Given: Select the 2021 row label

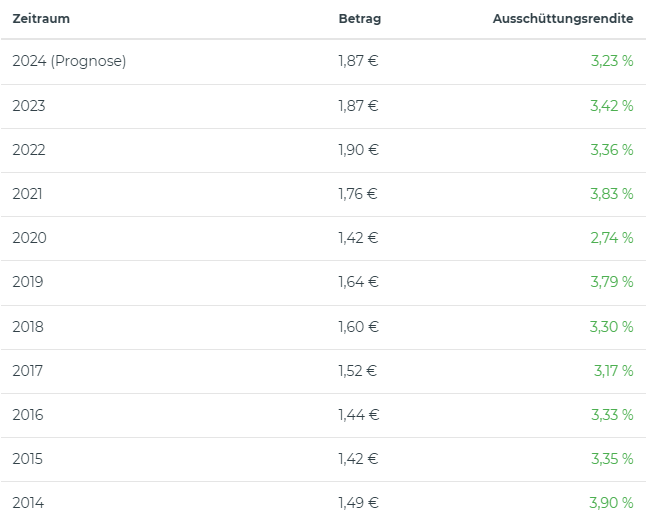Looking at the screenshot, I should click(28, 194).
